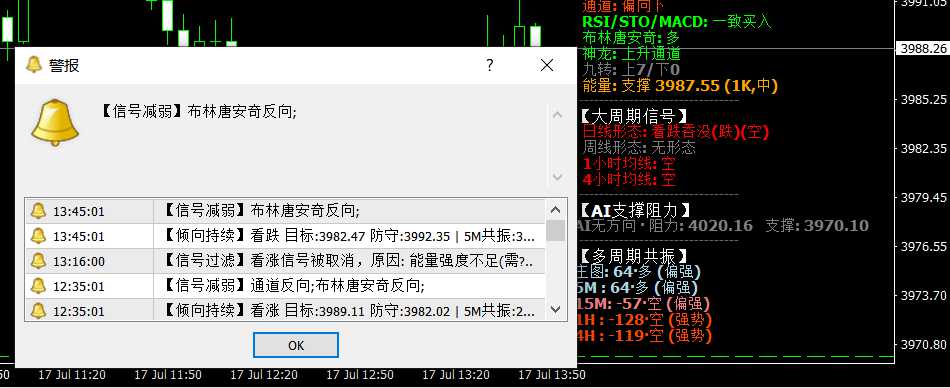The height and width of the screenshot is (388, 950).
Task: Click the 17 Jul 12:20 time axis label
Action: pos(264,375)
